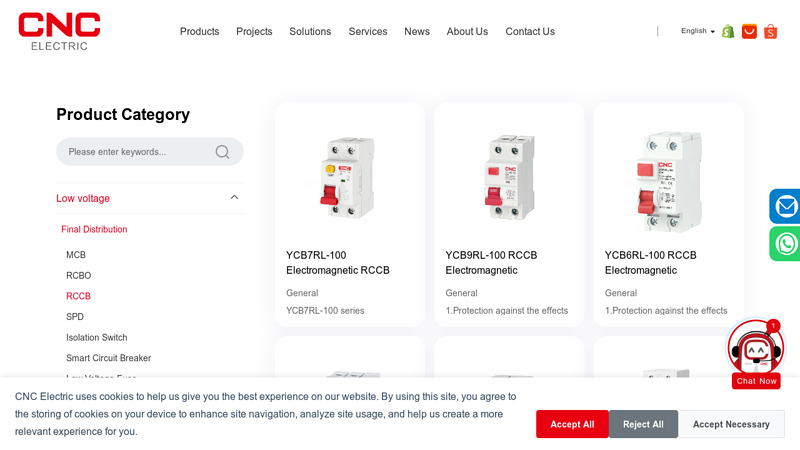Open YCB9RL-100 RCCB product image

tap(509, 177)
